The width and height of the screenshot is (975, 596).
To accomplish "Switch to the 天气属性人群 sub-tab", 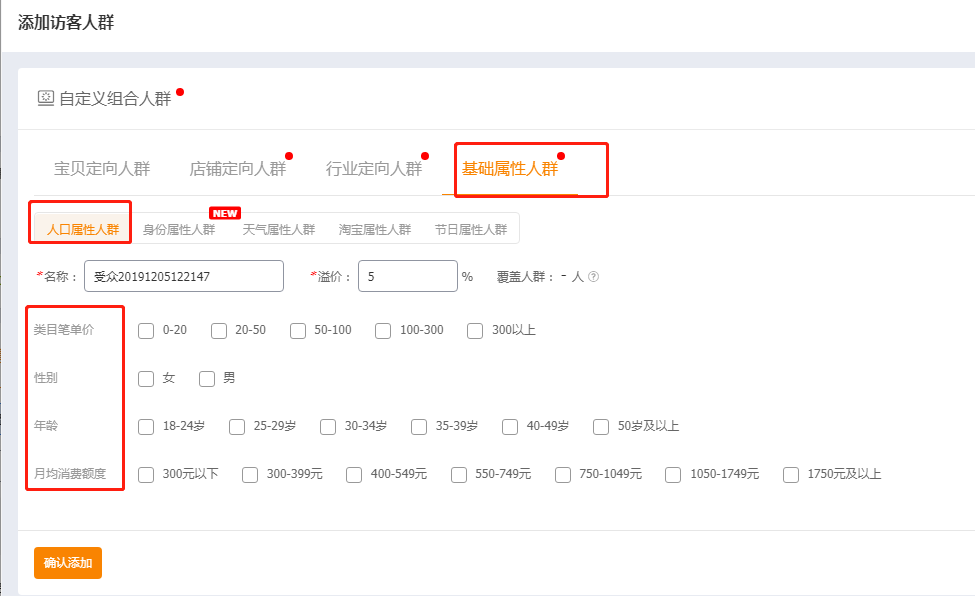I will click(279, 230).
